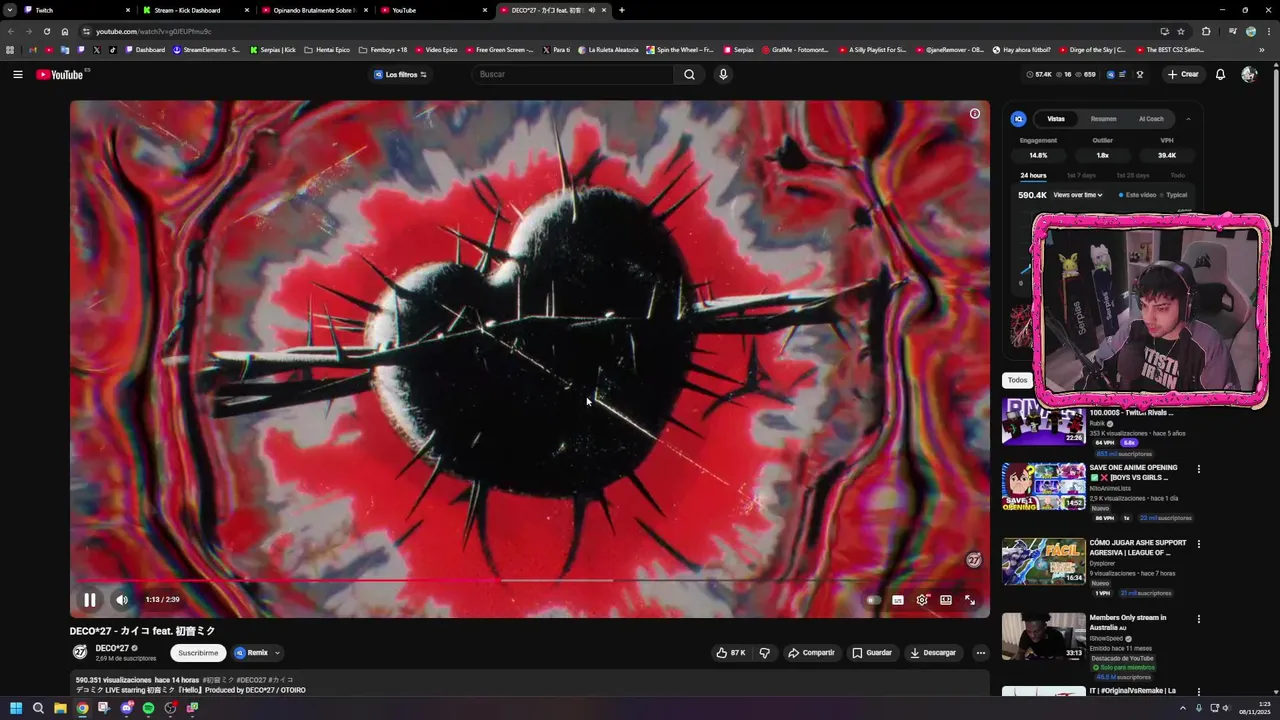Start voice search with microphone

click(723, 74)
